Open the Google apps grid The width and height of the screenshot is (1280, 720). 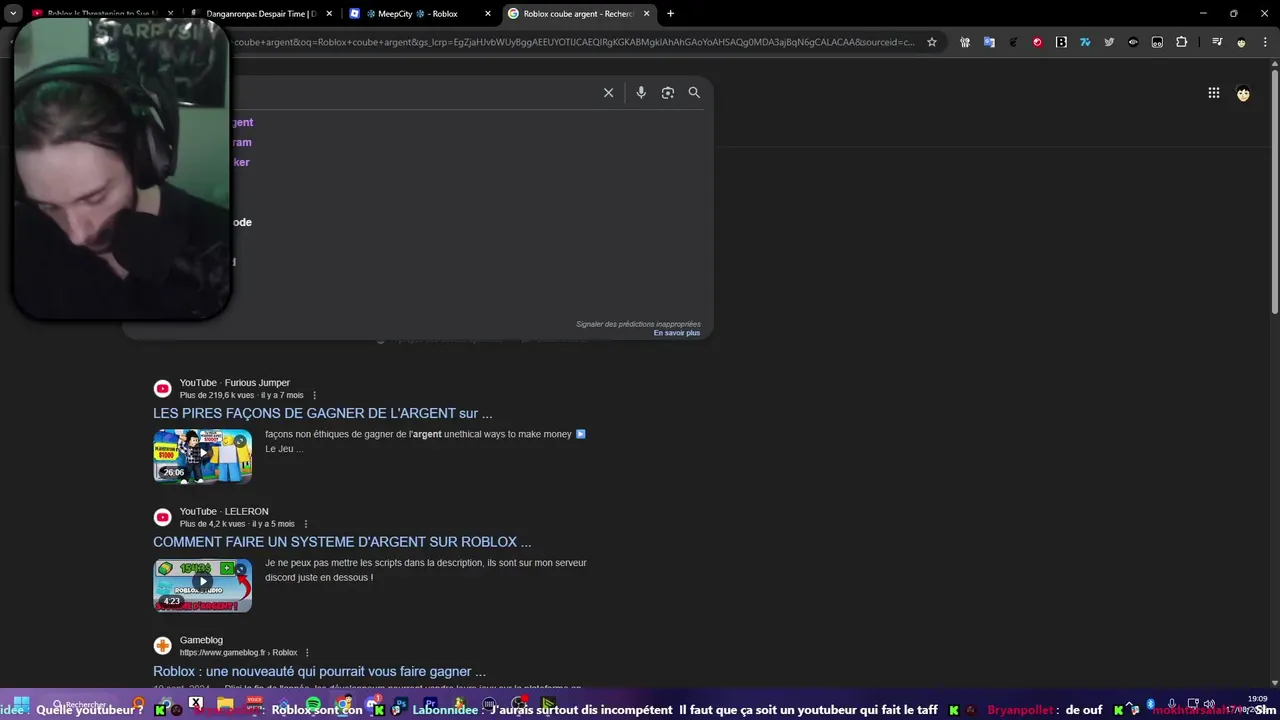point(1213,93)
